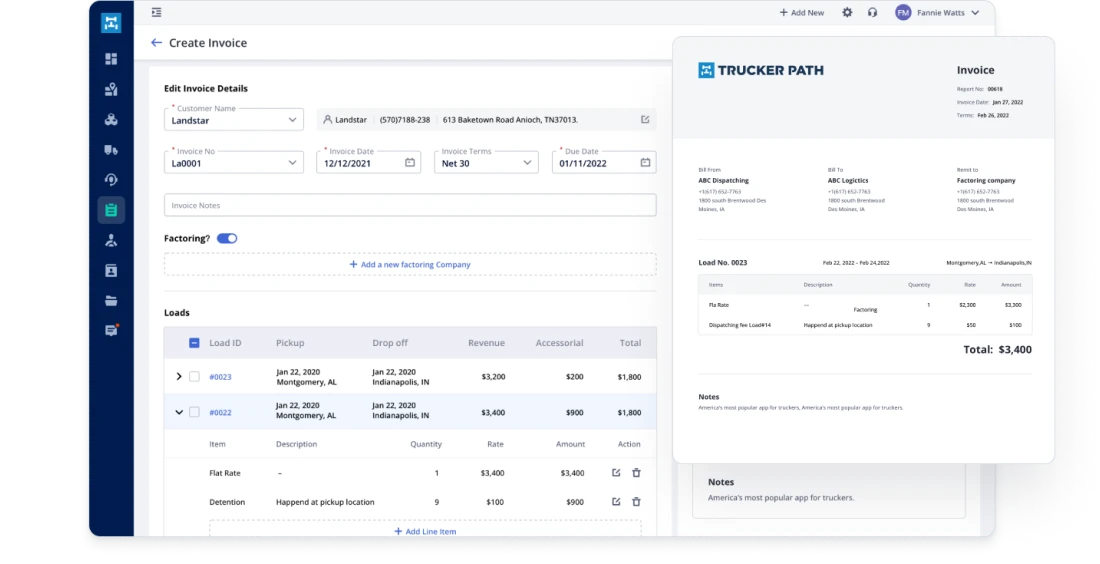Toggle the Factoring switch off
Screen dimensions: 1100x564
click(227, 239)
